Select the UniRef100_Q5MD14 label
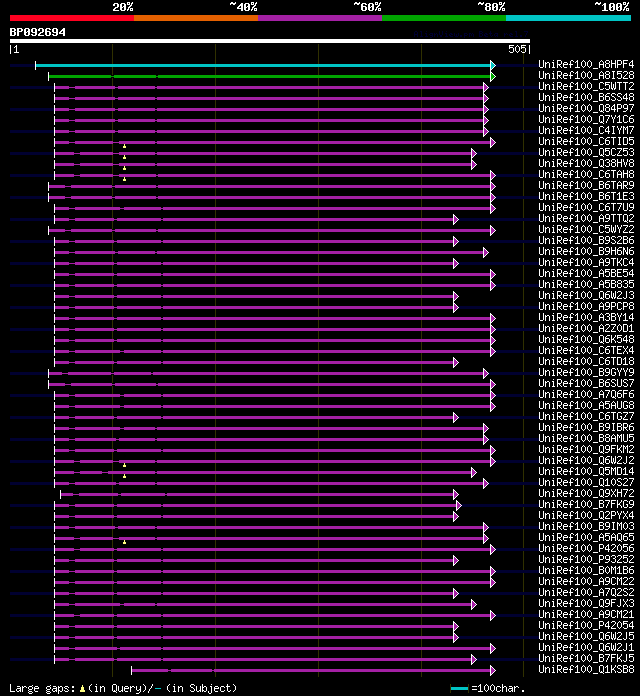Screen dimensions: 640x696 586,472
